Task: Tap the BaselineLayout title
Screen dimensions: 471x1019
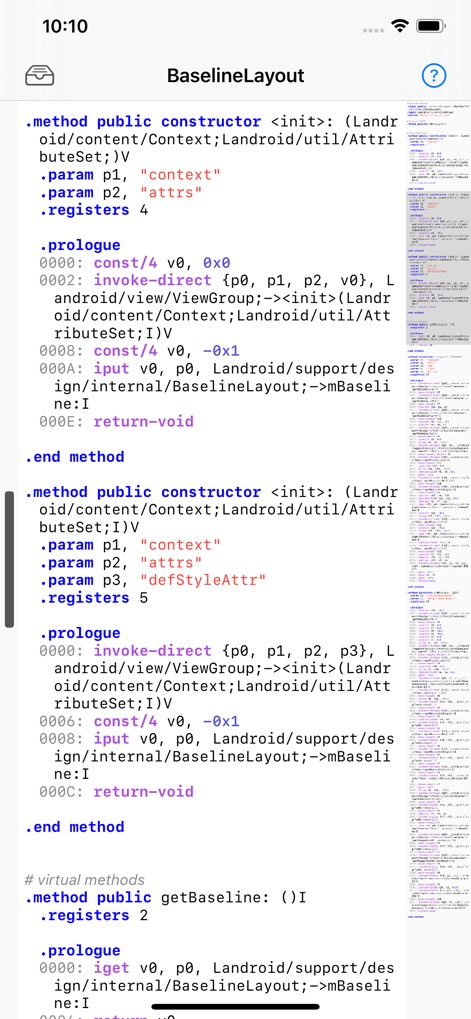Action: (x=235, y=75)
